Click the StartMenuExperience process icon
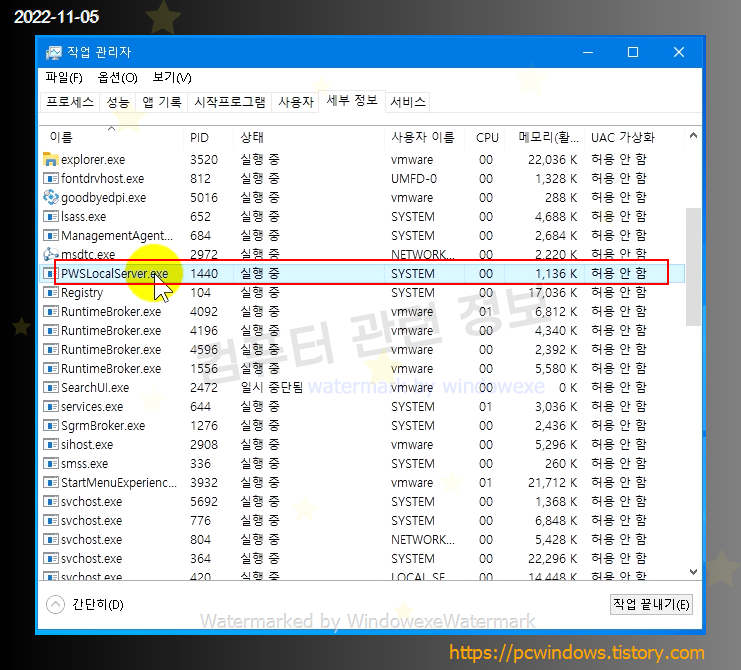The width and height of the screenshot is (741, 670). [x=51, y=482]
